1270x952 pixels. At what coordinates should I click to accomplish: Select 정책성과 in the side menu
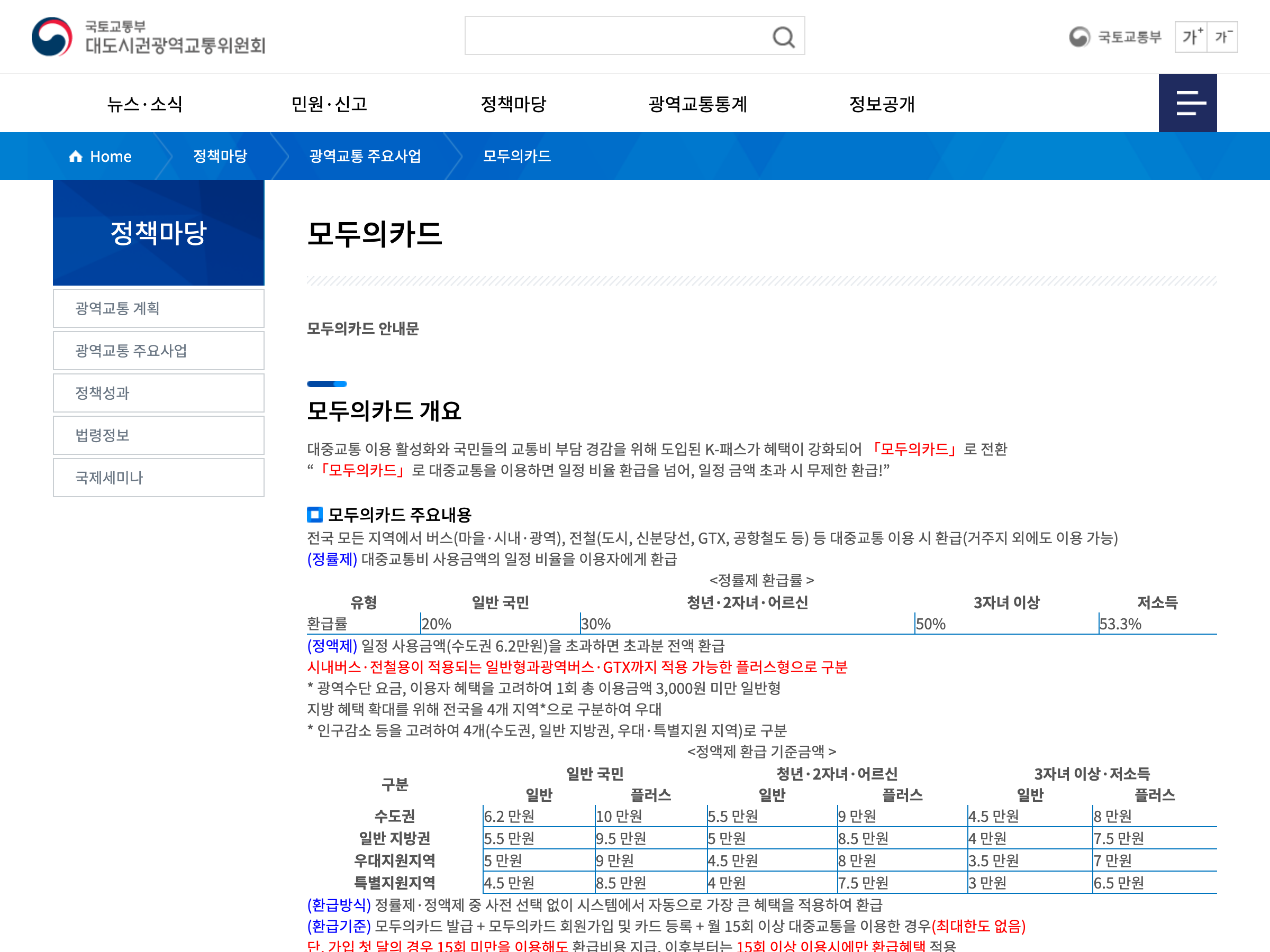tap(158, 393)
